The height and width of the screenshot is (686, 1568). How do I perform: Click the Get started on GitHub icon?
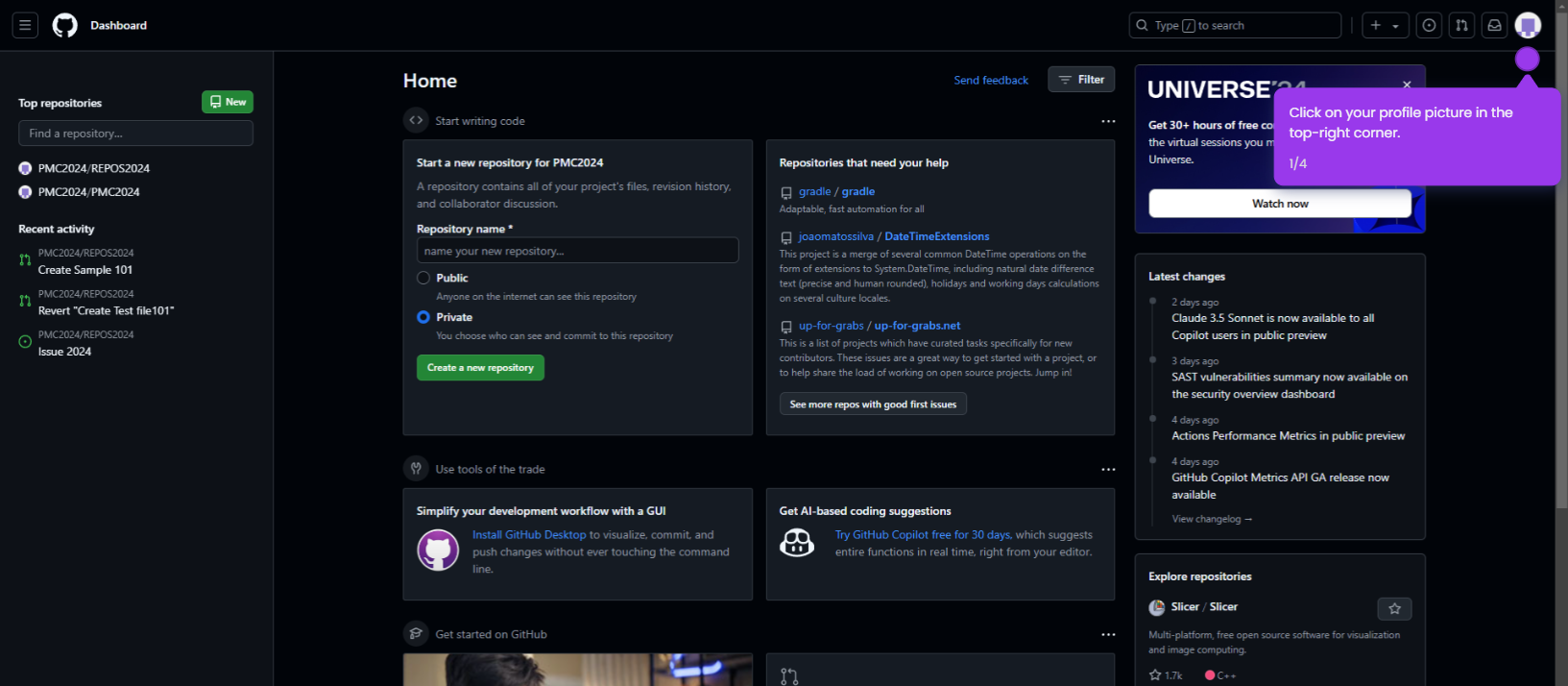tap(416, 634)
